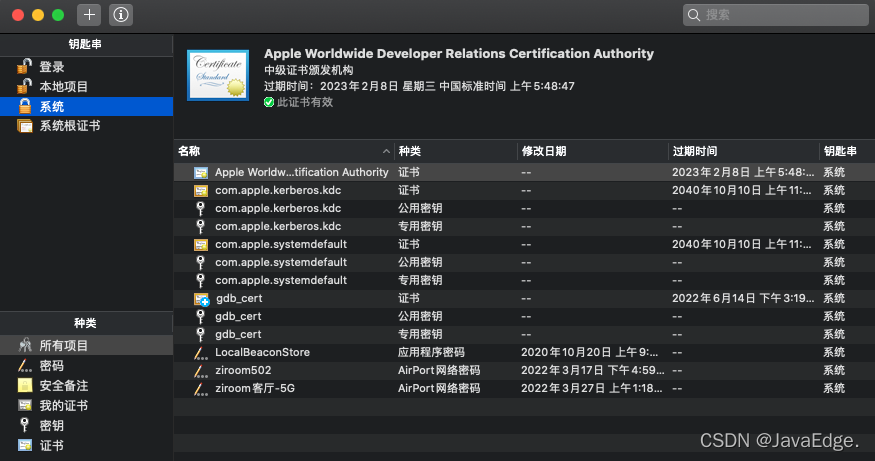Sort by 名称 column header

click(189, 151)
